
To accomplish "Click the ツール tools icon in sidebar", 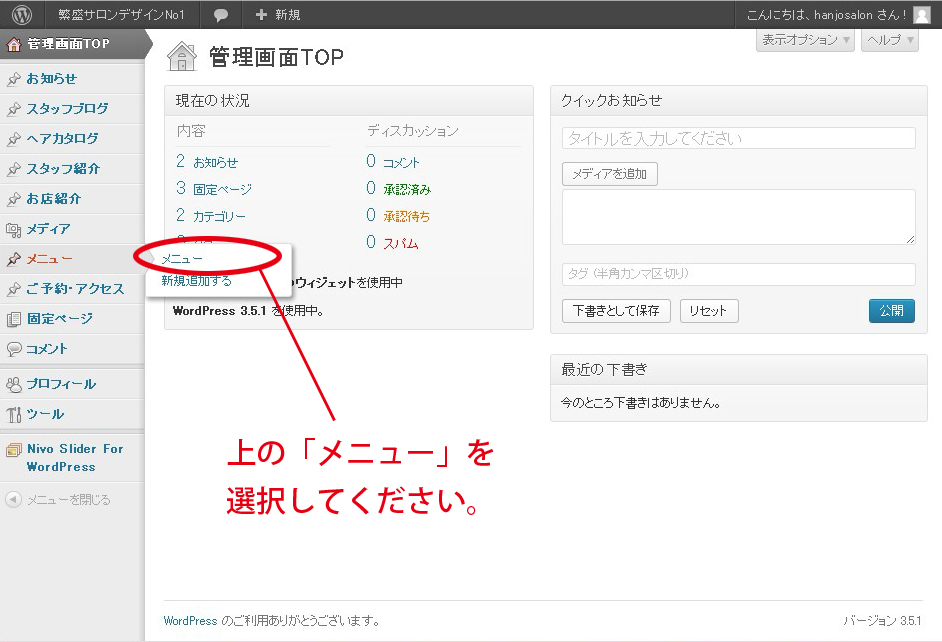I will tap(14, 414).
